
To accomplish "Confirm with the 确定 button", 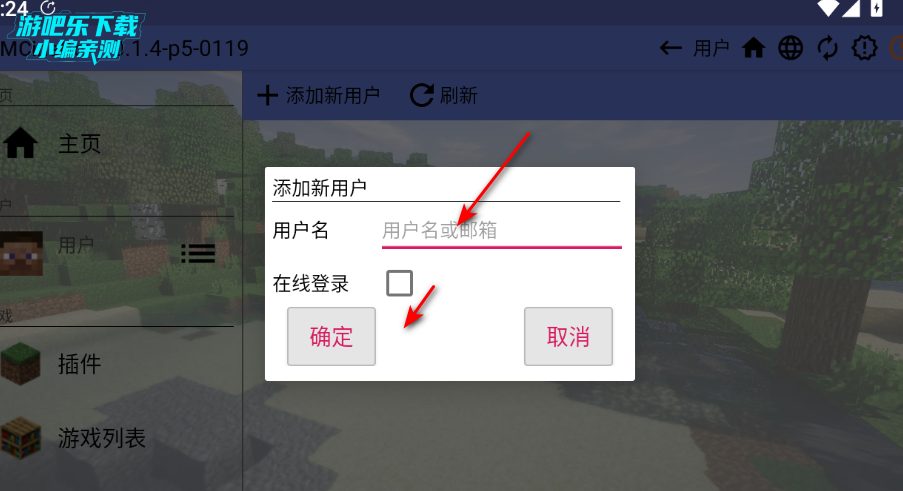I will point(331,336).
